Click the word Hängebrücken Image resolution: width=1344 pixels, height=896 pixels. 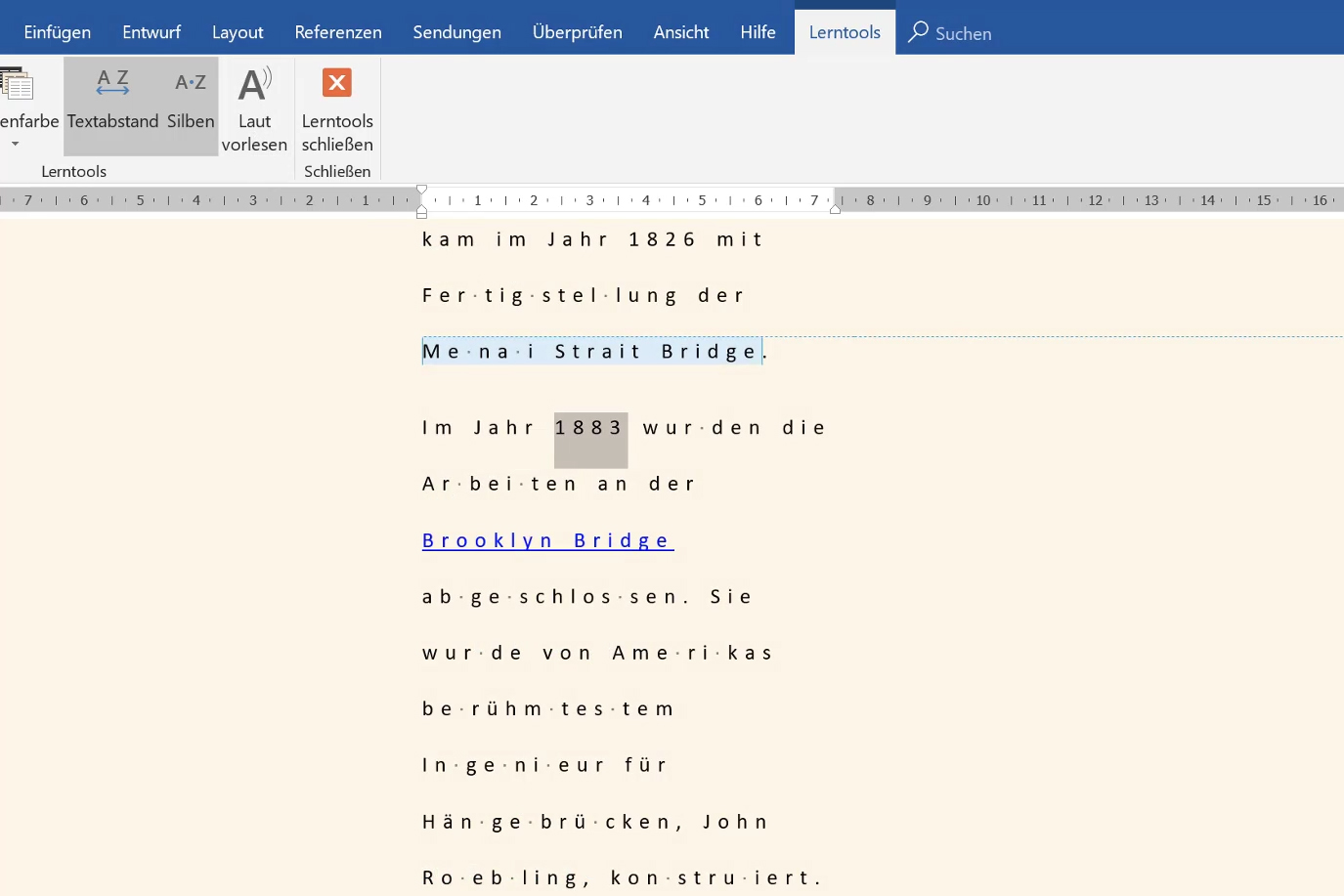point(547,822)
